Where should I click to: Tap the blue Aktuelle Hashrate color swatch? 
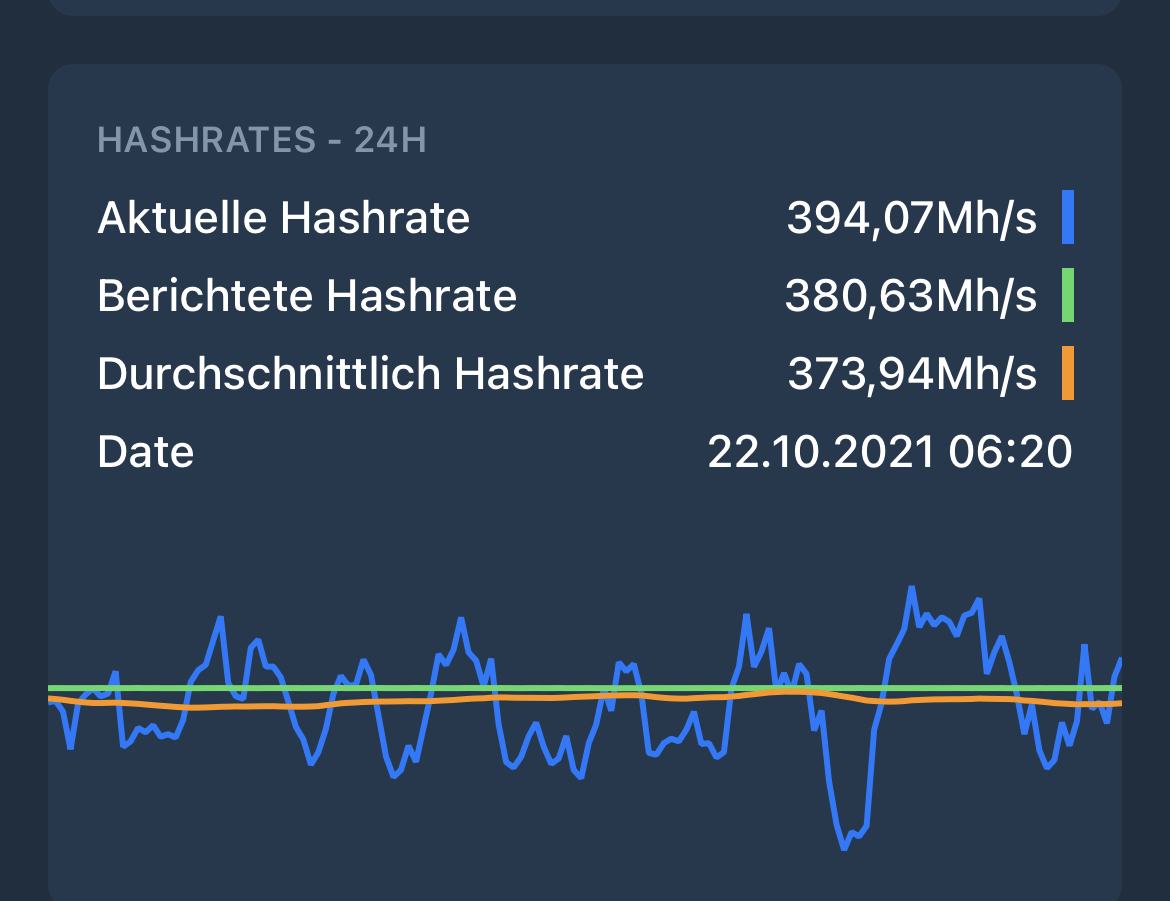point(1068,217)
